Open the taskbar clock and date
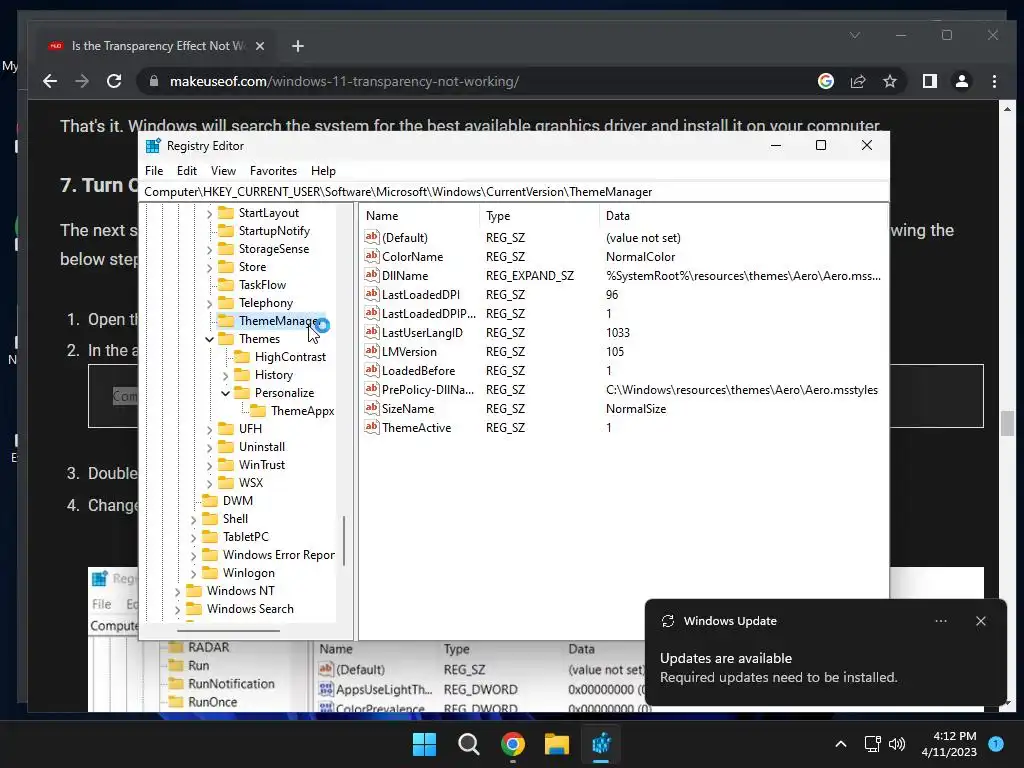Image resolution: width=1024 pixels, height=768 pixels. point(949,744)
